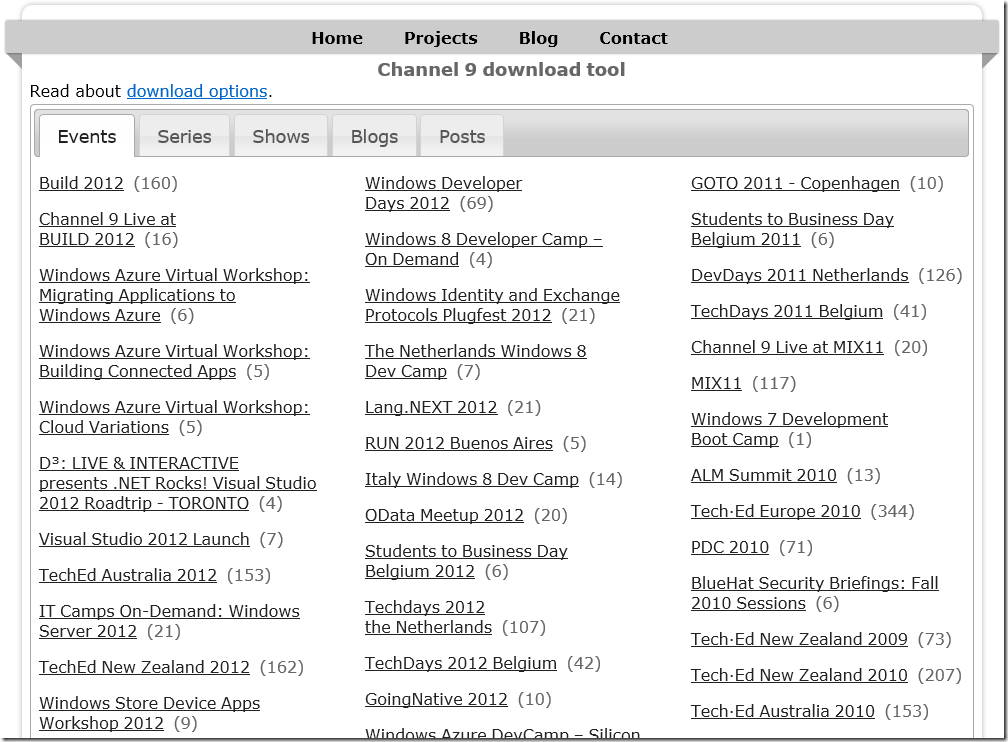The width and height of the screenshot is (1008, 742).
Task: Open the MIX11 event link
Action: tap(716, 383)
